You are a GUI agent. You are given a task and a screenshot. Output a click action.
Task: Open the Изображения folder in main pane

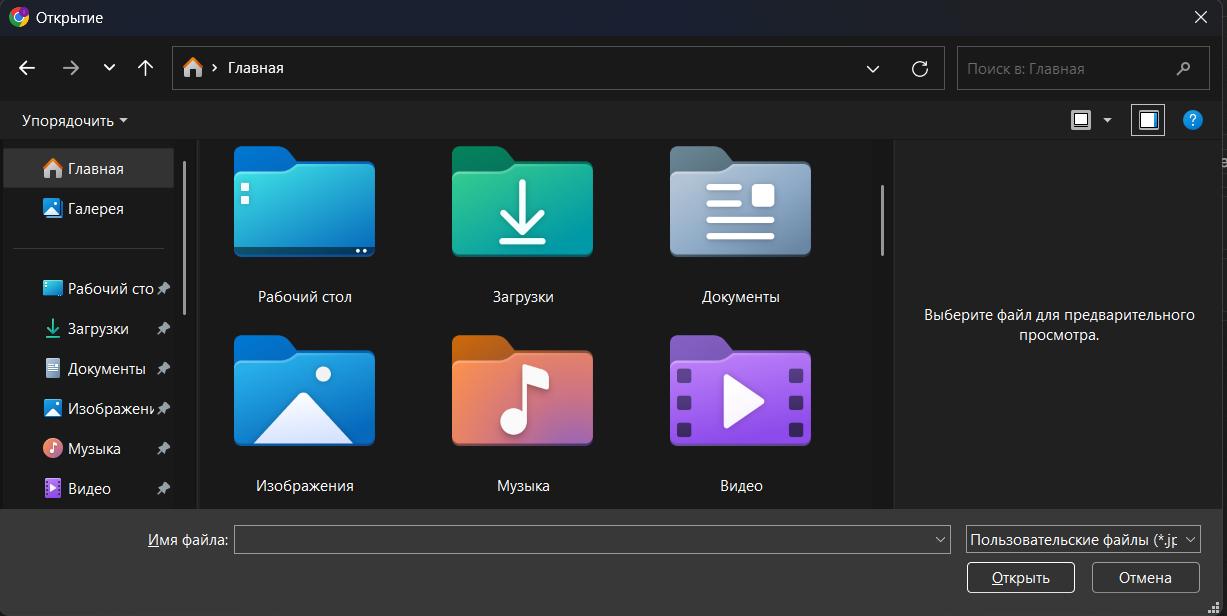tap(304, 391)
